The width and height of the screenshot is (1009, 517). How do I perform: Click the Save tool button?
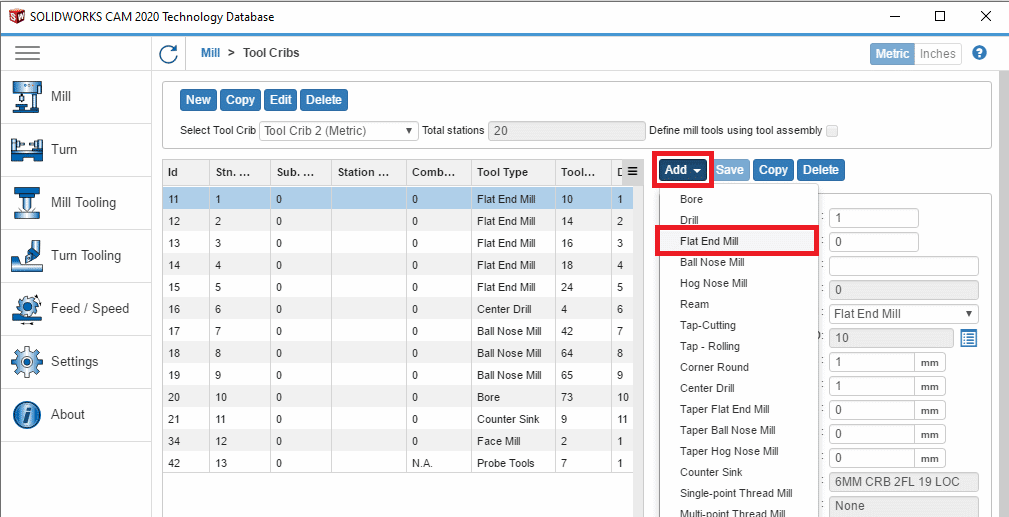(x=729, y=170)
